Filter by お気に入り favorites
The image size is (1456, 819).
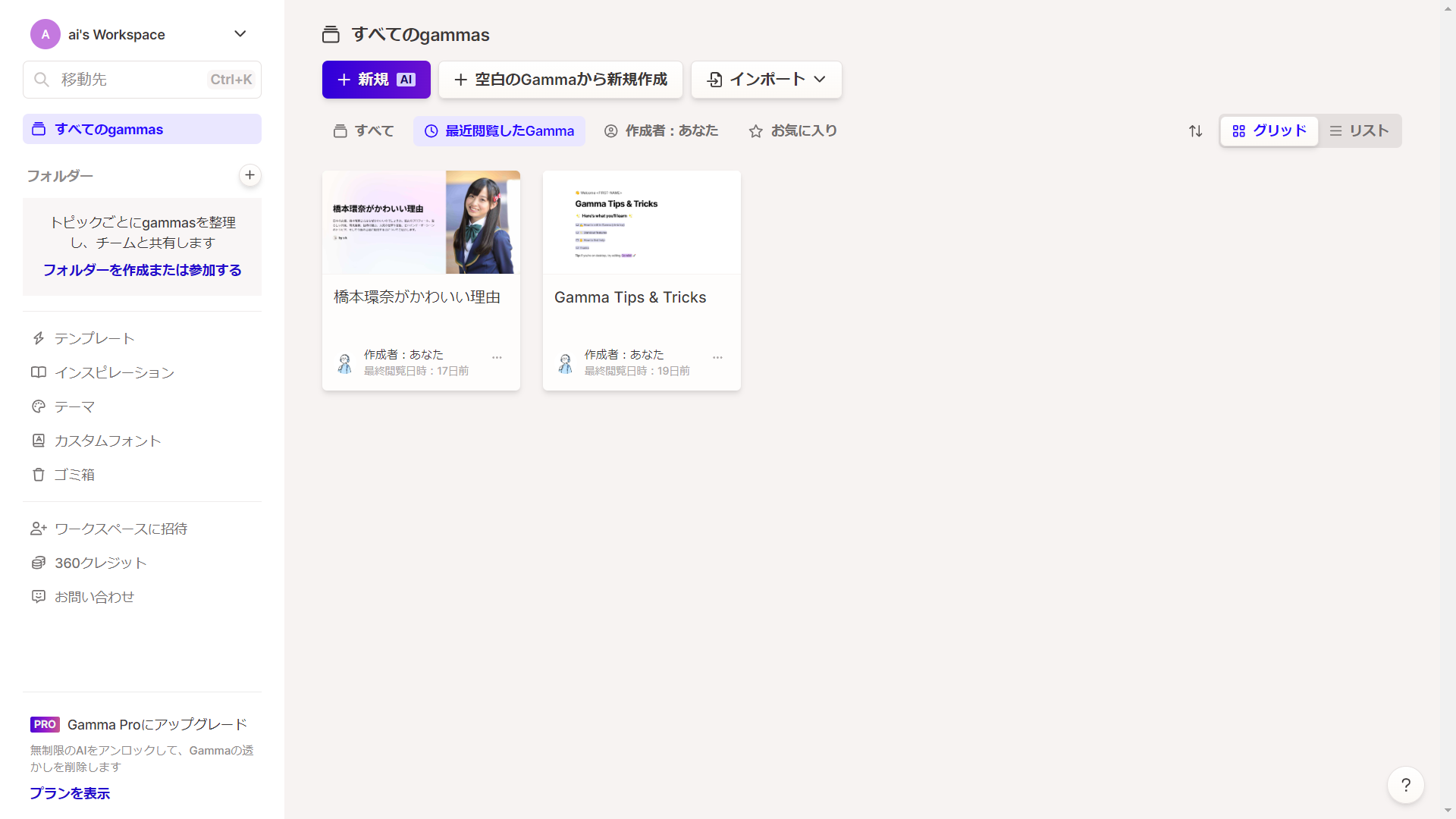click(x=793, y=131)
